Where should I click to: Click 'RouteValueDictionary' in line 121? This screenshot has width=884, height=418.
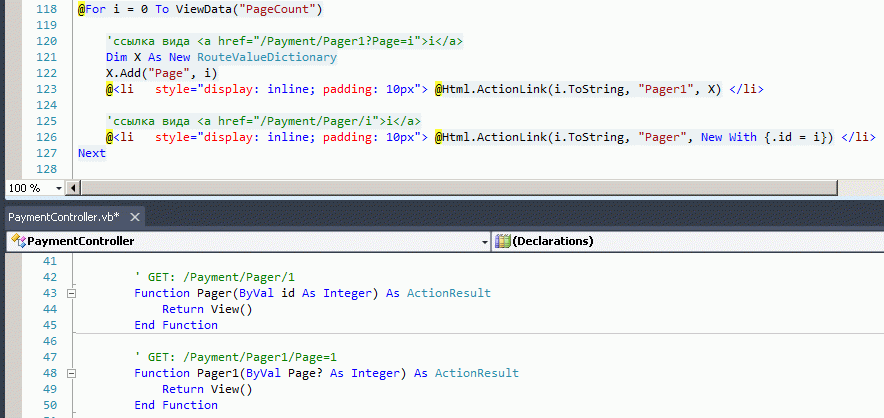(267, 58)
